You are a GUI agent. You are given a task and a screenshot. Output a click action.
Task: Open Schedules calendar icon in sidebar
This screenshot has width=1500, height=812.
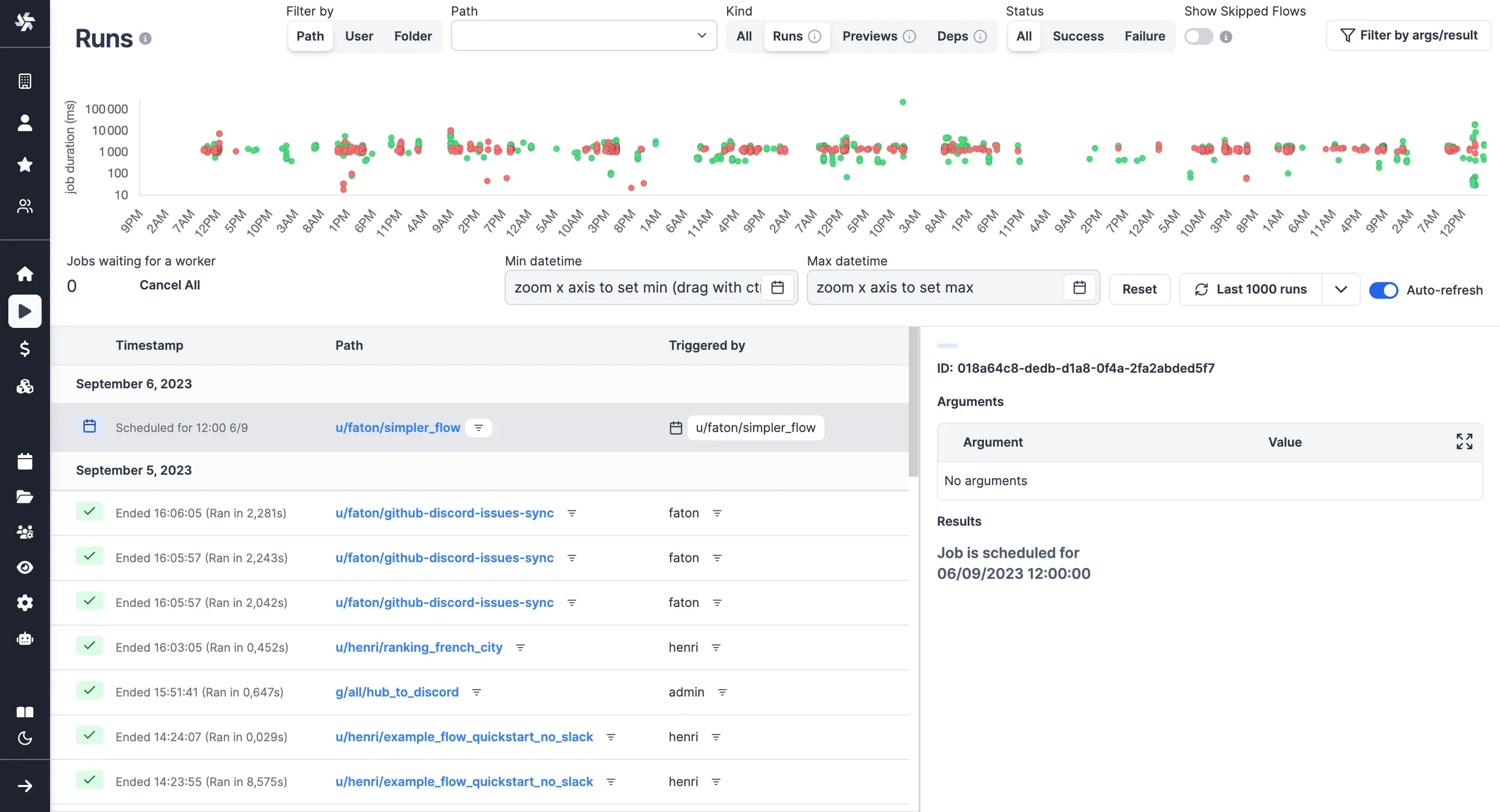[x=25, y=461]
